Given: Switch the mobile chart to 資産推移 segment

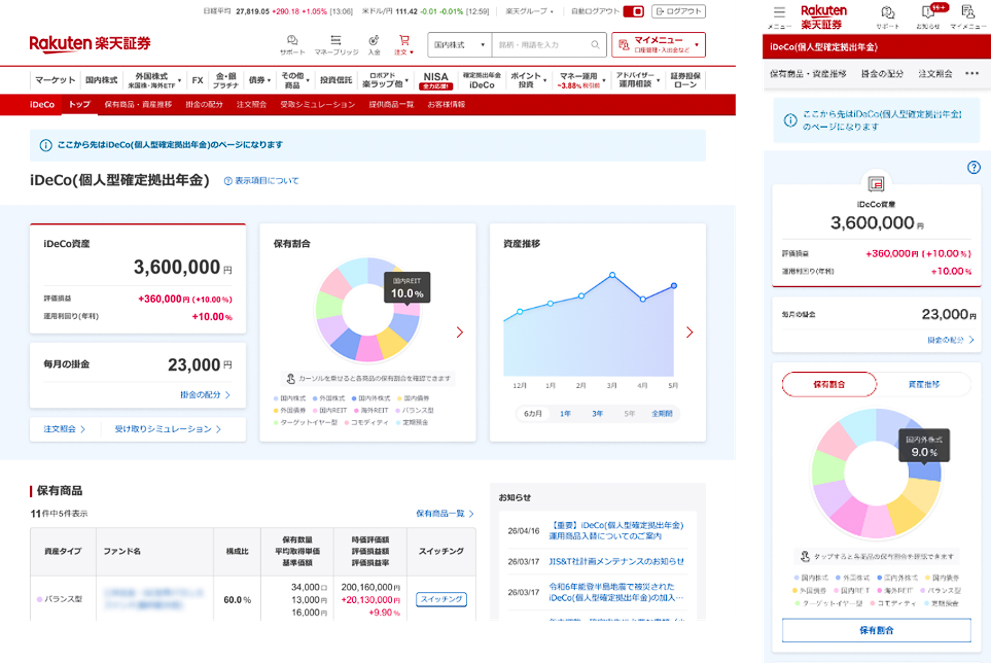Looking at the screenshot, I should [924, 384].
